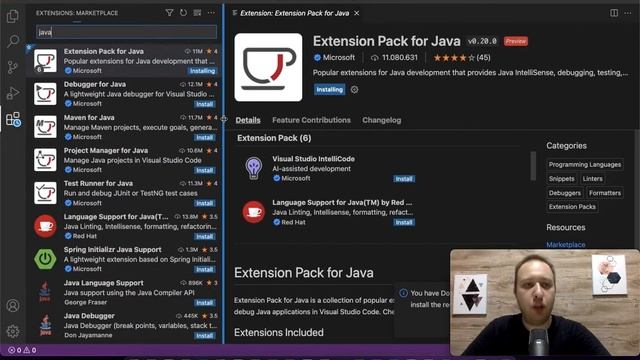Click the java search input field
640x360 pixels.
point(127,32)
